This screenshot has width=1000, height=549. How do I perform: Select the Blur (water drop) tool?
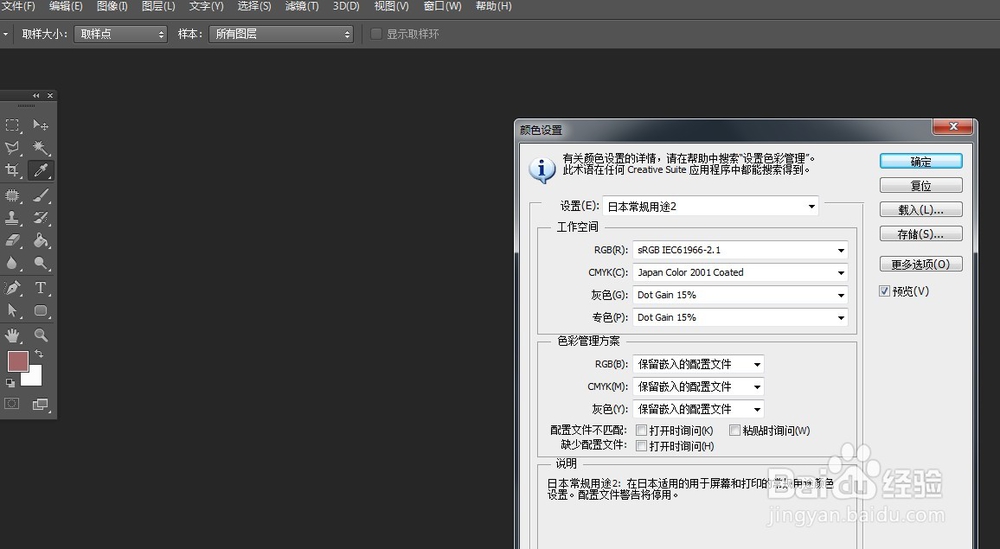(12, 263)
